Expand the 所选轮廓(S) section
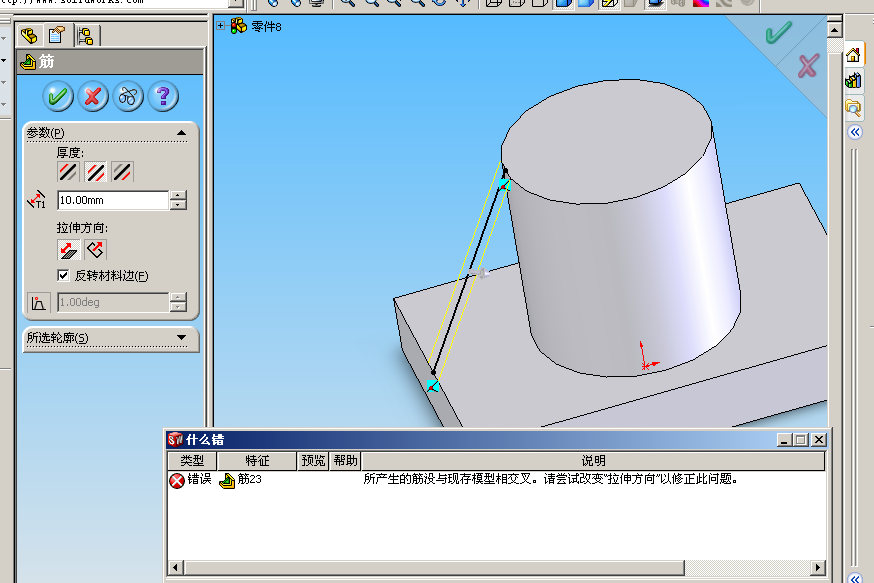Screen dimensions: 874x583 point(181,337)
